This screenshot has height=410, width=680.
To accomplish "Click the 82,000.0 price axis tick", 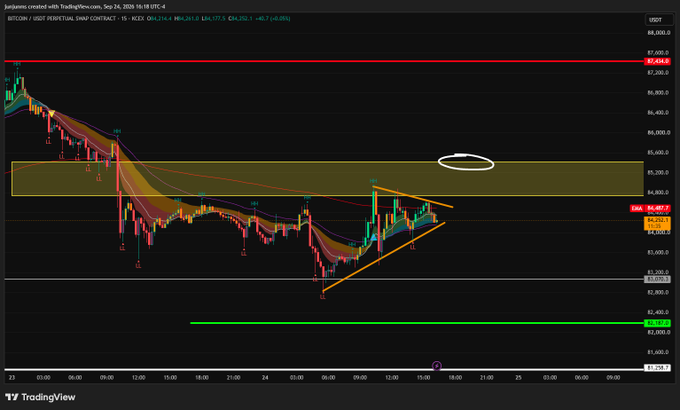I will tap(658, 332).
